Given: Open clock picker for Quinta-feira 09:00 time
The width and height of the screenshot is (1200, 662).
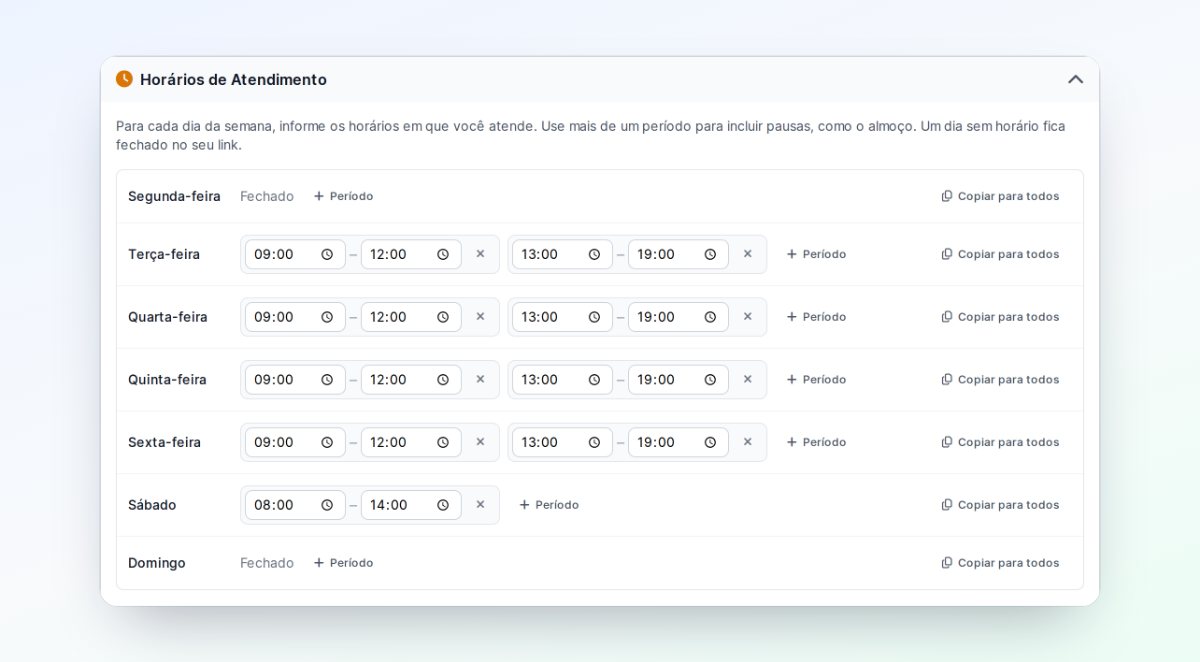Looking at the screenshot, I should (x=327, y=380).
